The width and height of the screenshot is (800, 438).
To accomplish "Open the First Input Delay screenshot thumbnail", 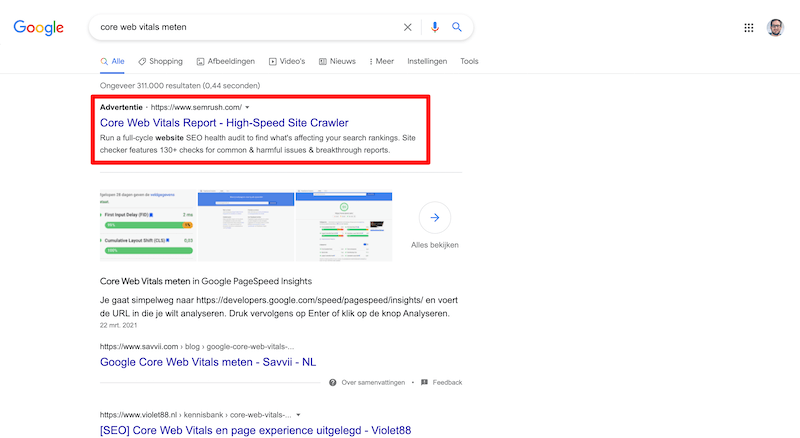I will (x=147, y=227).
